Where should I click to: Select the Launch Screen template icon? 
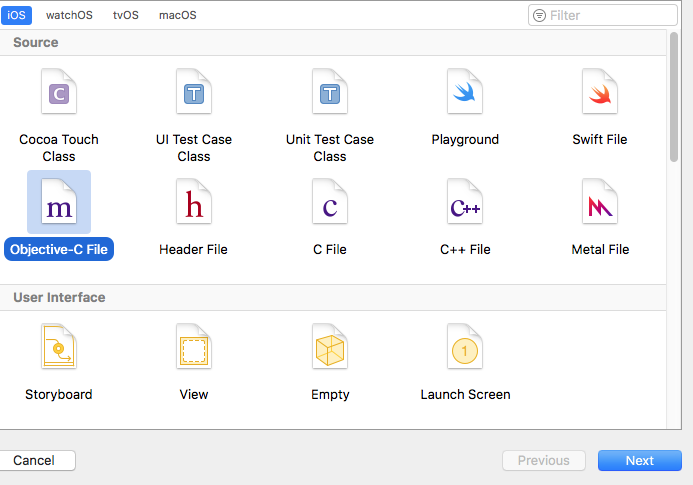465,349
